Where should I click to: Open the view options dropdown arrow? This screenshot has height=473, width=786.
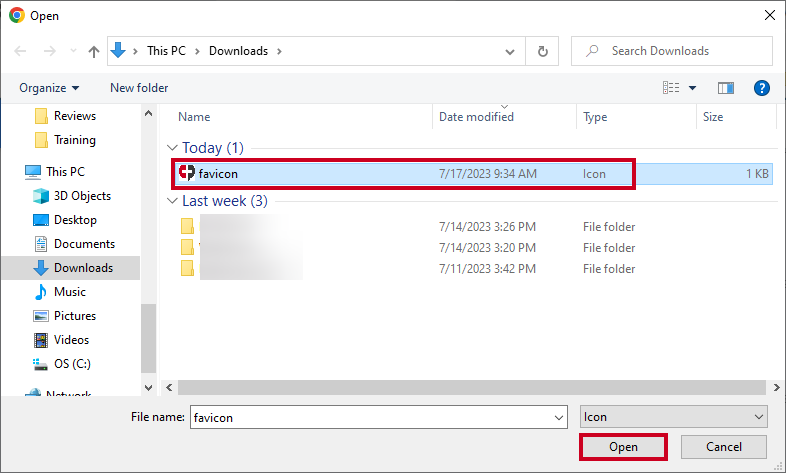[692, 88]
